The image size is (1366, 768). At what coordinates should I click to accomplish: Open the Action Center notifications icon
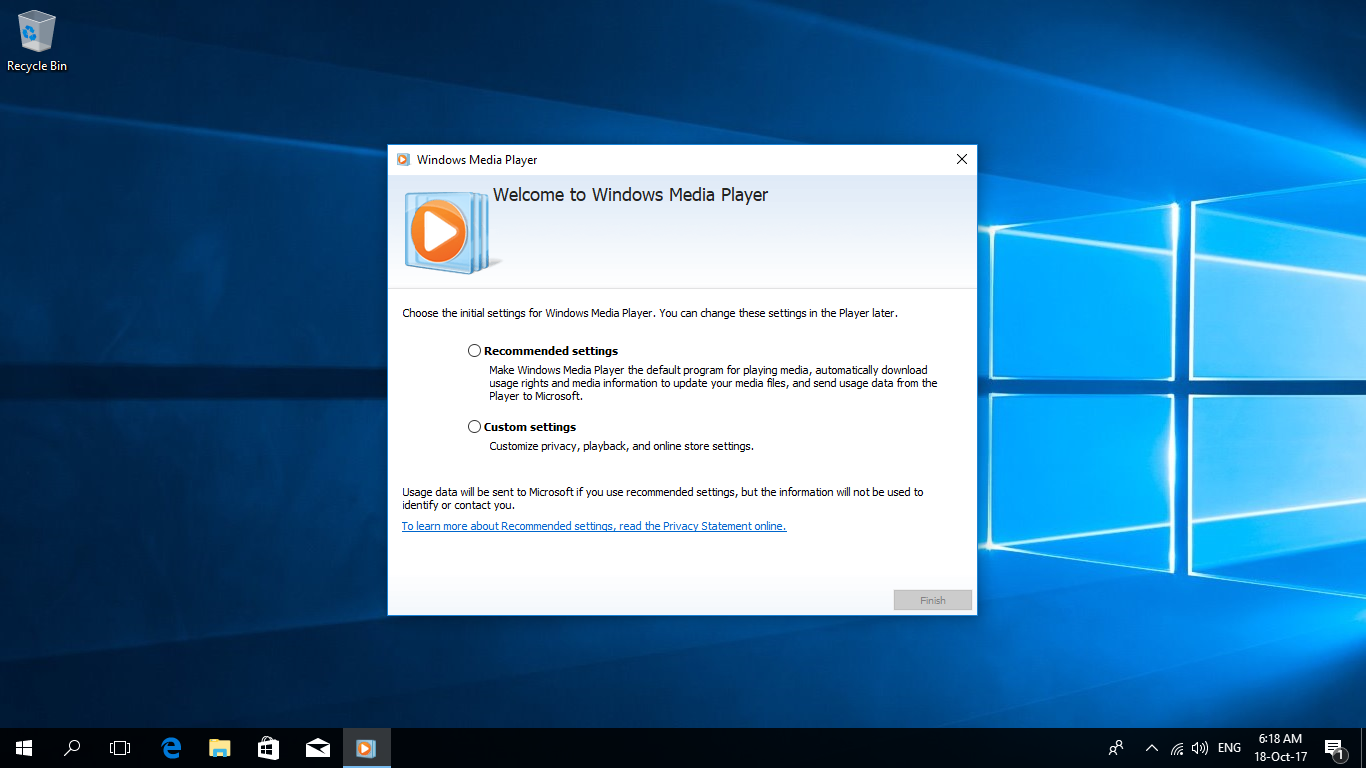coord(1334,748)
